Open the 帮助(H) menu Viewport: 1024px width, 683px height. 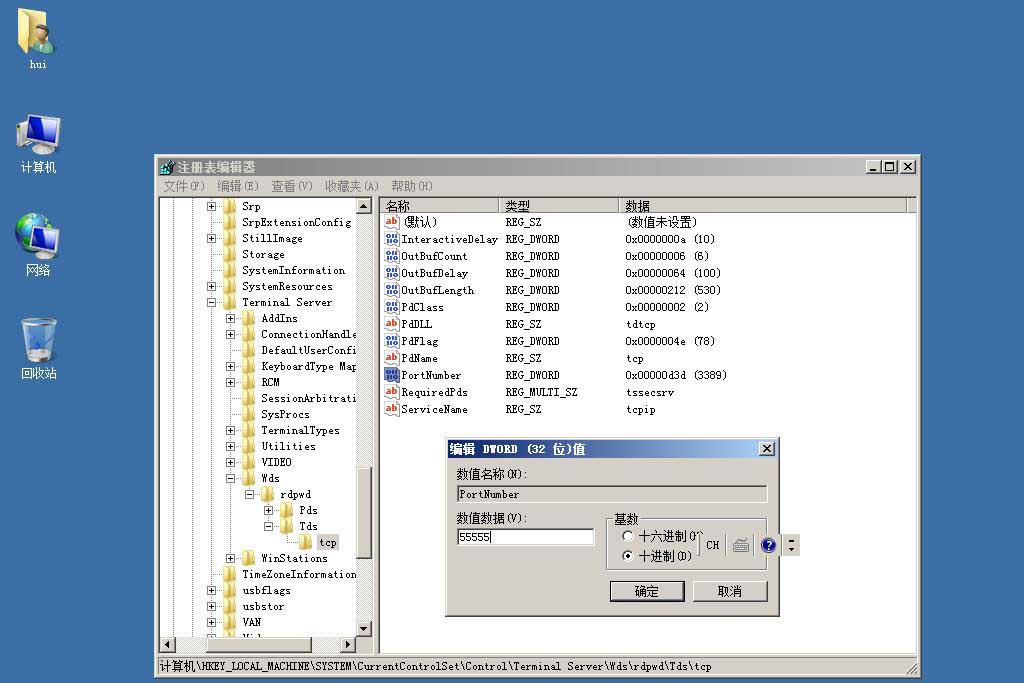click(x=411, y=186)
